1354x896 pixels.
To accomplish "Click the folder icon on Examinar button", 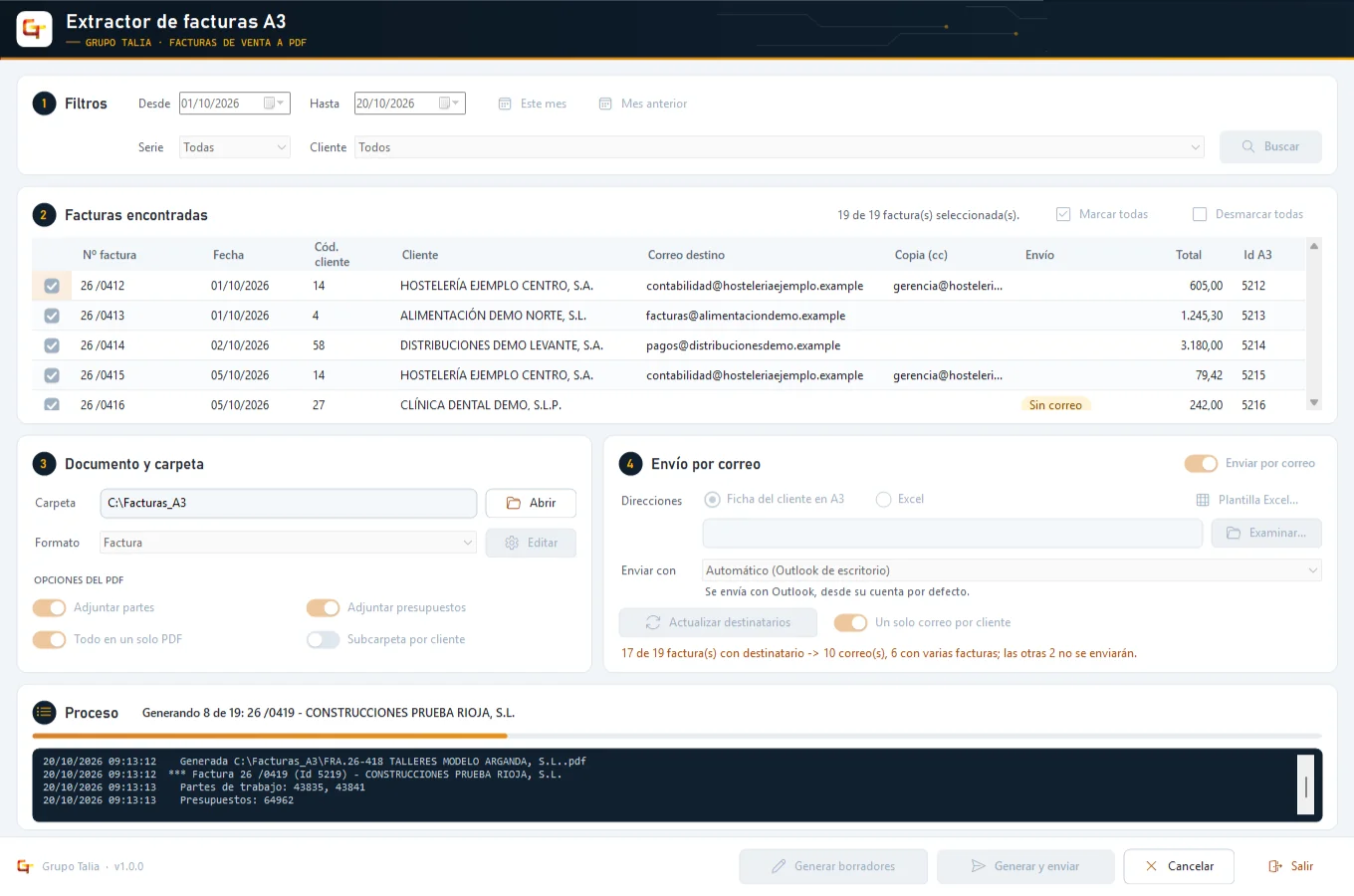I will 1234,533.
